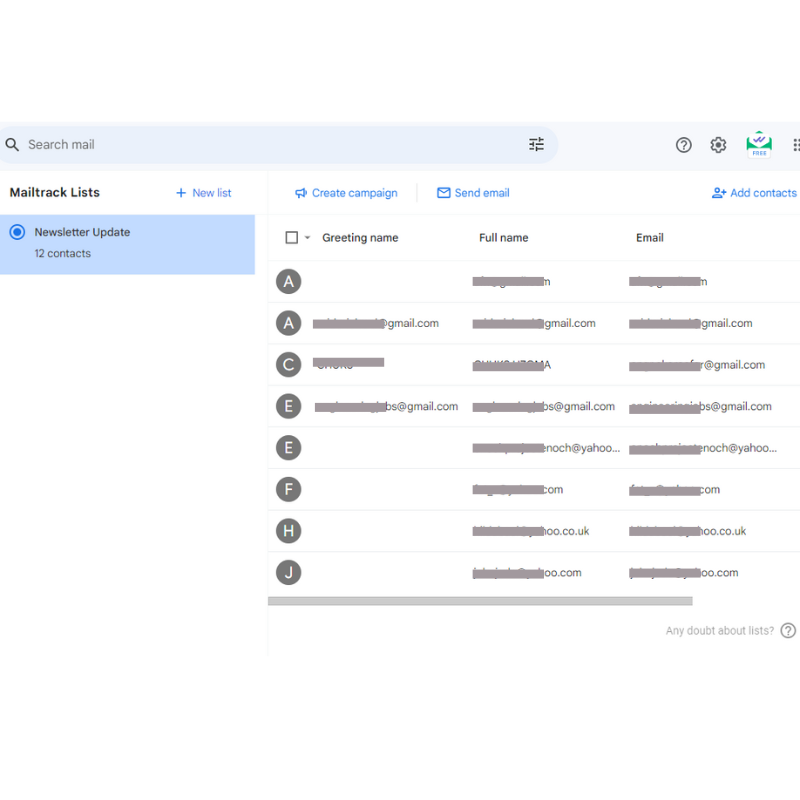The height and width of the screenshot is (800, 800).
Task: Click the Email column header
Action: tap(649, 238)
